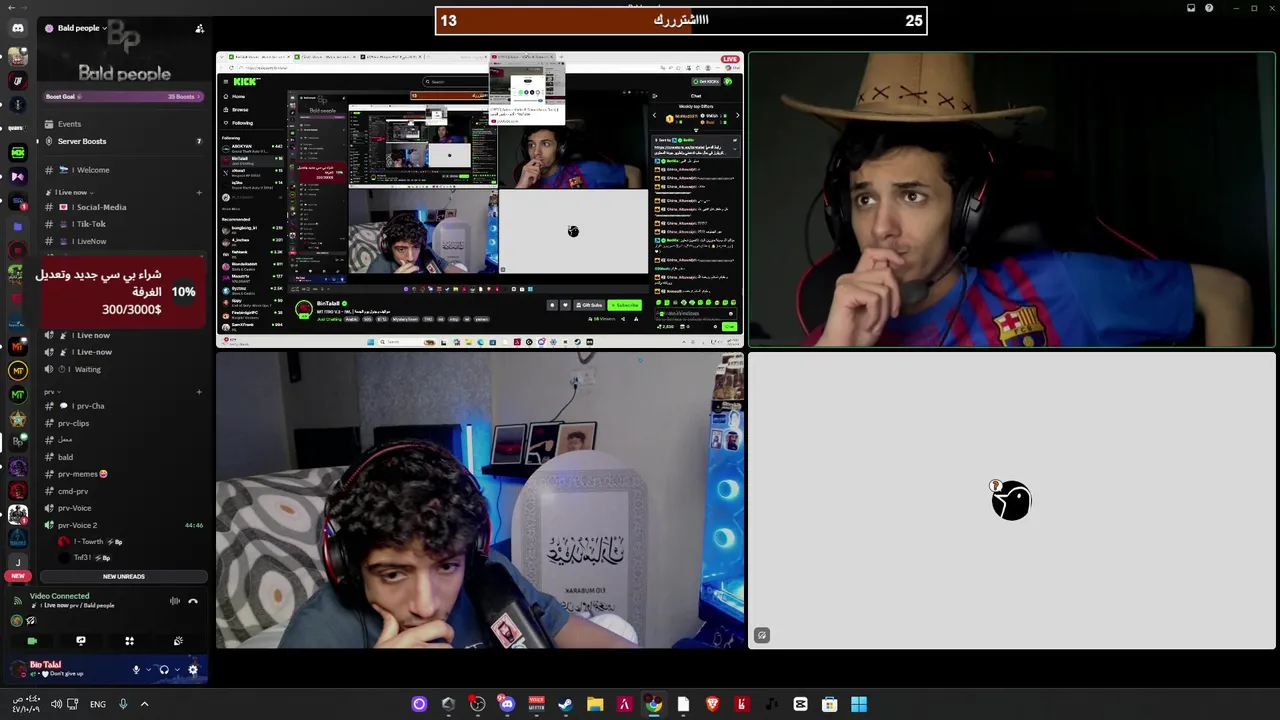Open the bald text channel
This screenshot has height=720, width=1280.
point(124,457)
